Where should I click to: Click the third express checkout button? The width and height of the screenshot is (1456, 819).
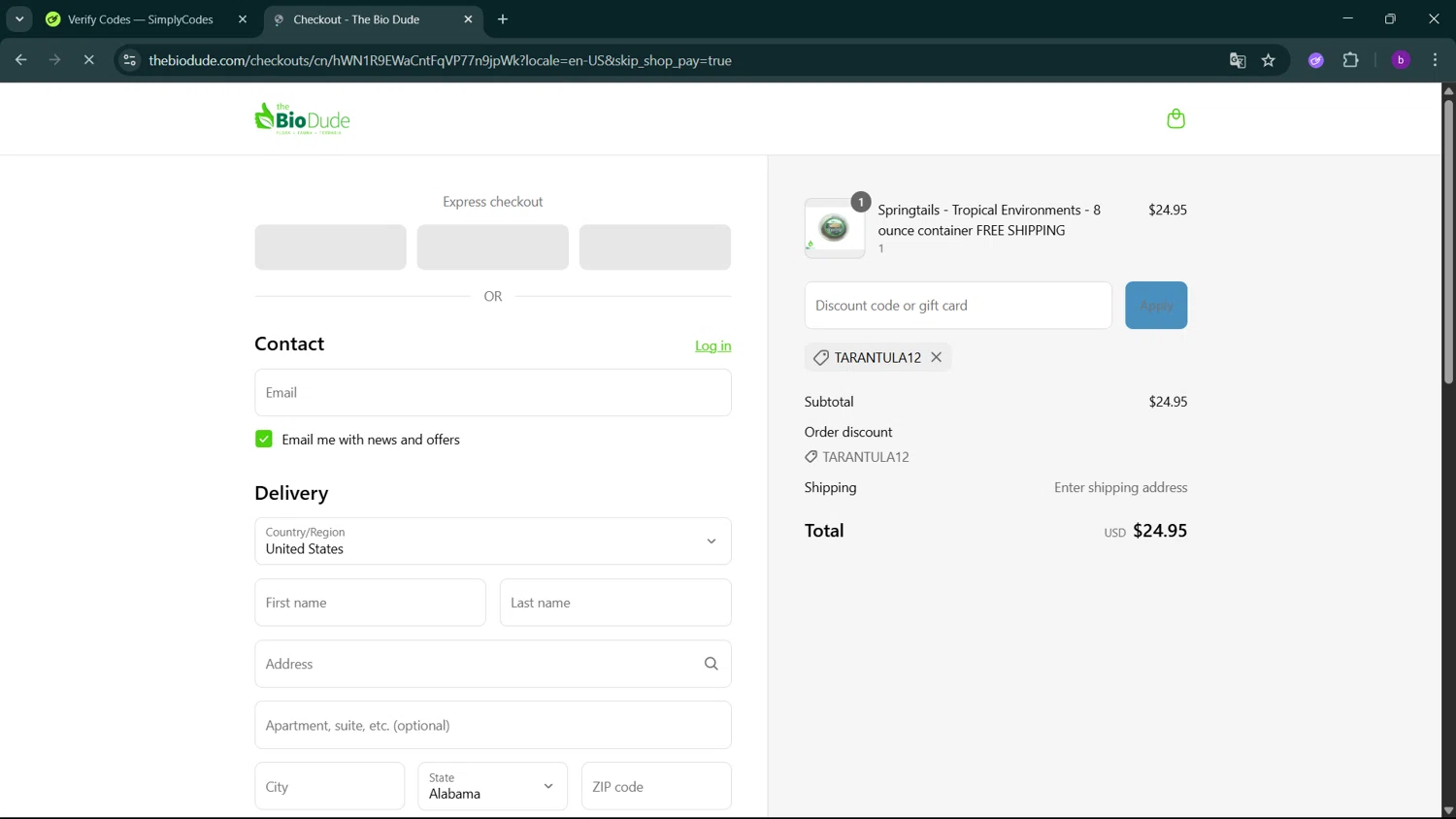click(x=655, y=247)
